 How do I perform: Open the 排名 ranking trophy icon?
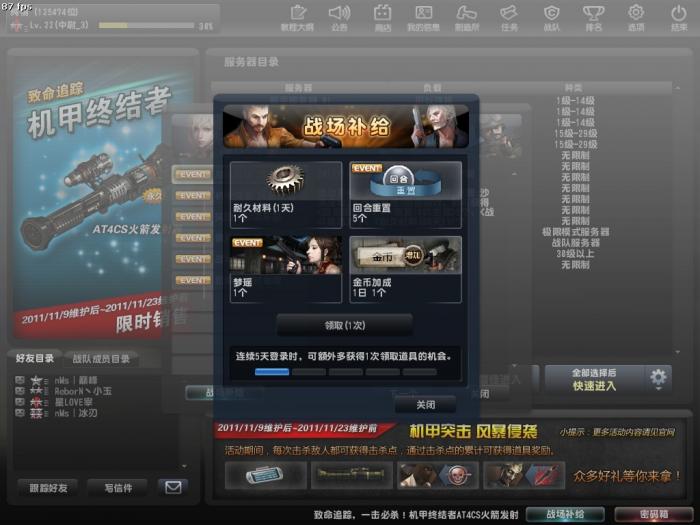[593, 18]
